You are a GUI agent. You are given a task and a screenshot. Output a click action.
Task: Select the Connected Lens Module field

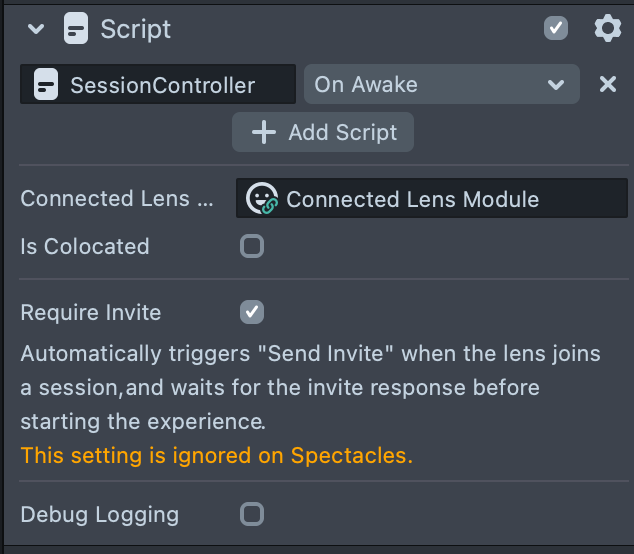point(430,198)
